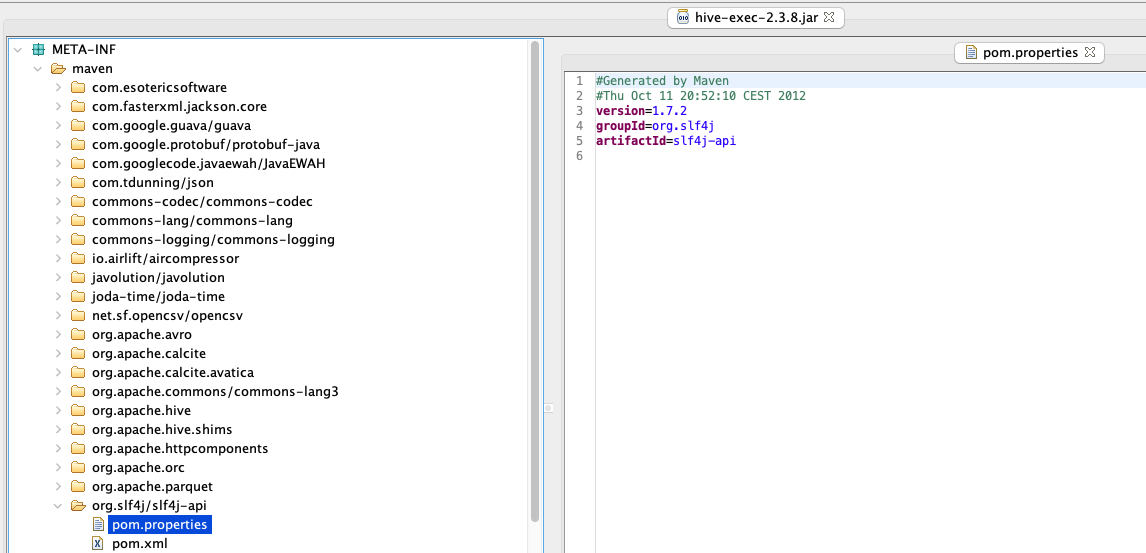Click the org.apache.hive.shims folder icon
This screenshot has height=553, width=1146.
78,430
